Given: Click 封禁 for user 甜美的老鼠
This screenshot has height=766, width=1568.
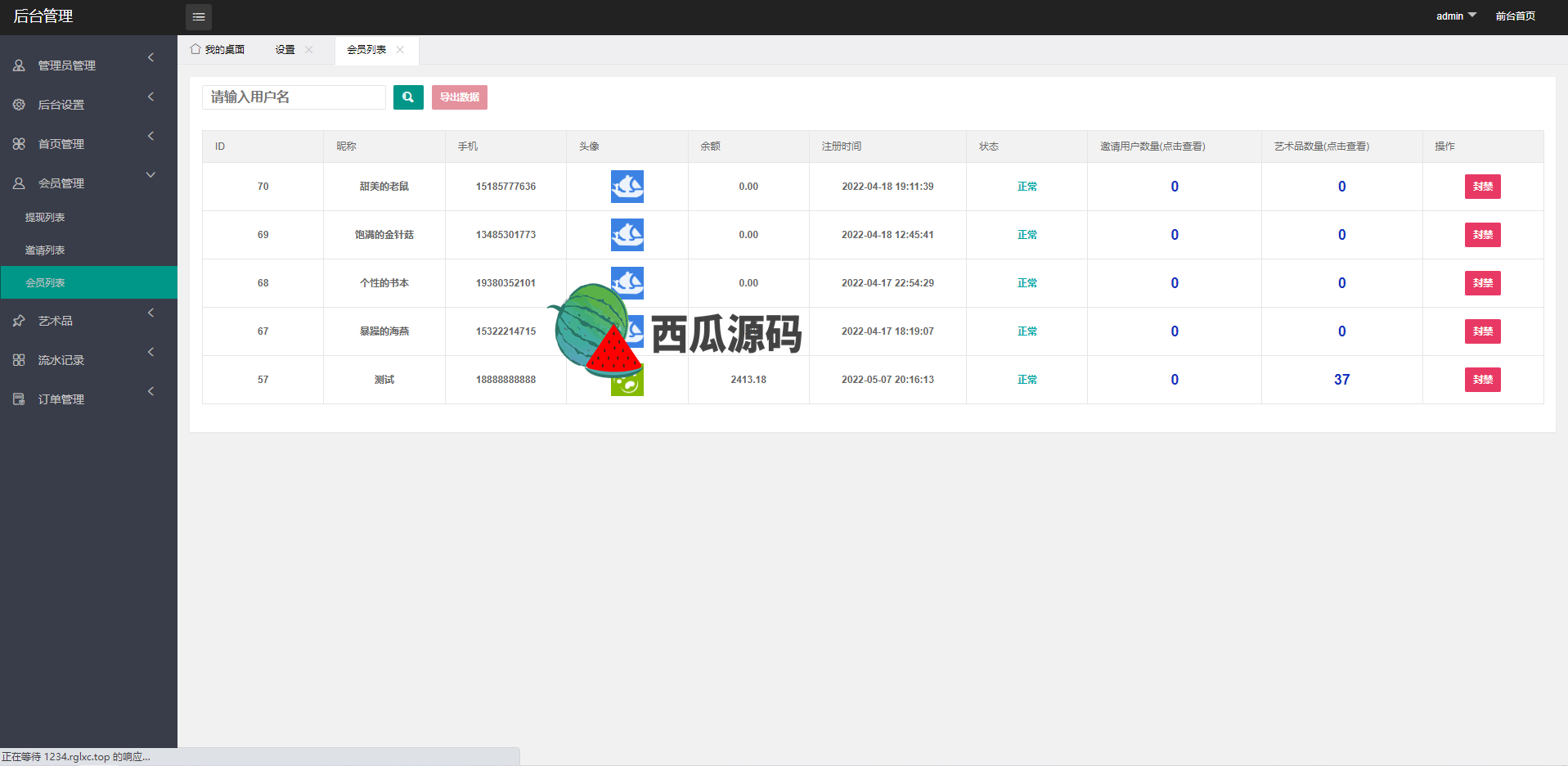Looking at the screenshot, I should point(1483,187).
